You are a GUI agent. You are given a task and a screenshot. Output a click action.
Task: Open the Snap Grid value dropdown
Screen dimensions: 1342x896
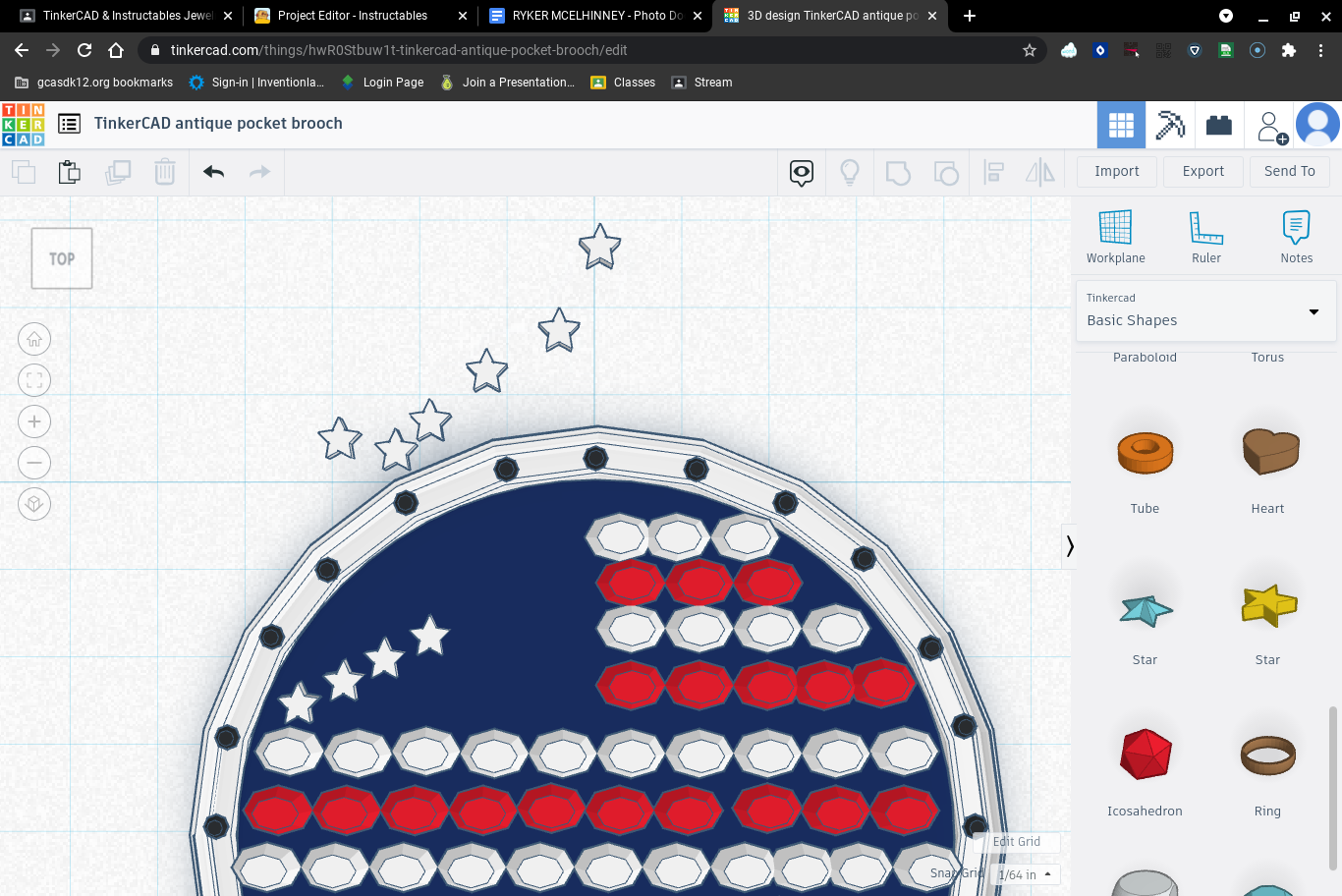point(1026,874)
